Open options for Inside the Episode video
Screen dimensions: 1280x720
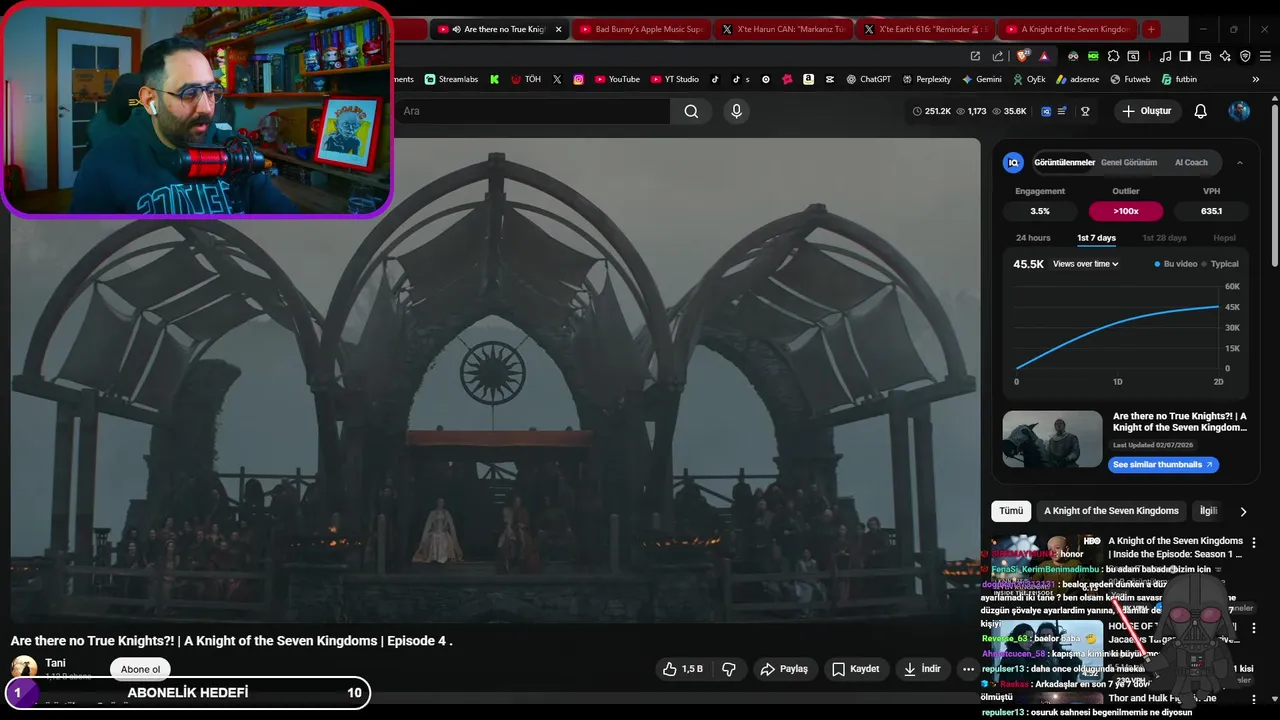(x=1253, y=543)
